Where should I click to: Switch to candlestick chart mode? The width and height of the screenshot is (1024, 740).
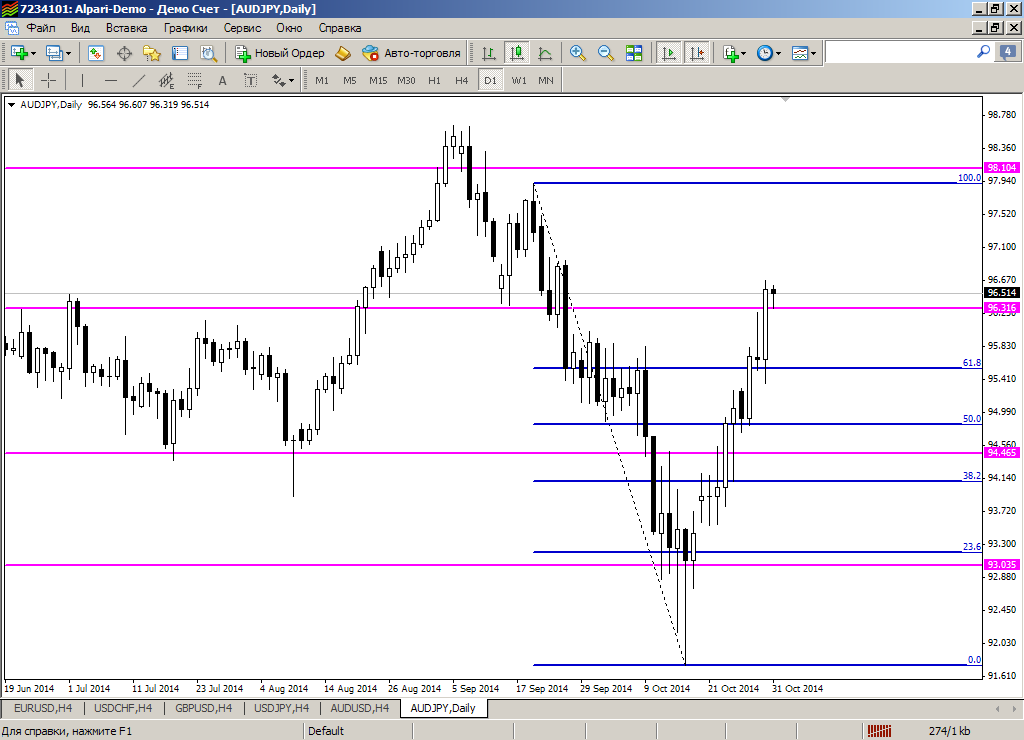(x=517, y=53)
